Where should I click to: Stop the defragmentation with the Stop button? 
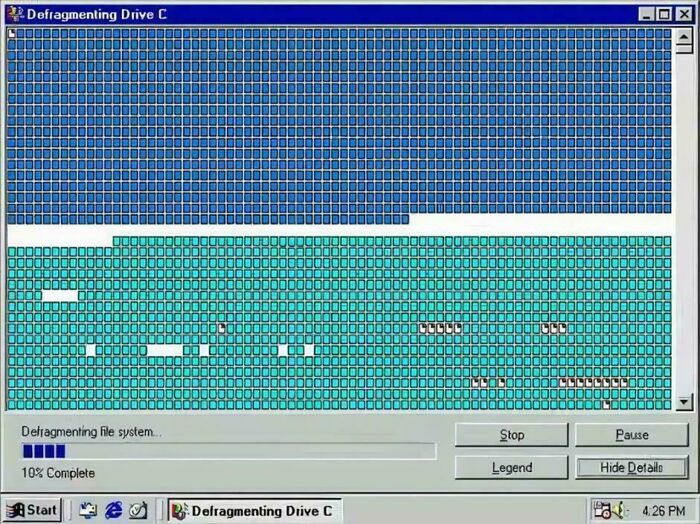click(512, 435)
